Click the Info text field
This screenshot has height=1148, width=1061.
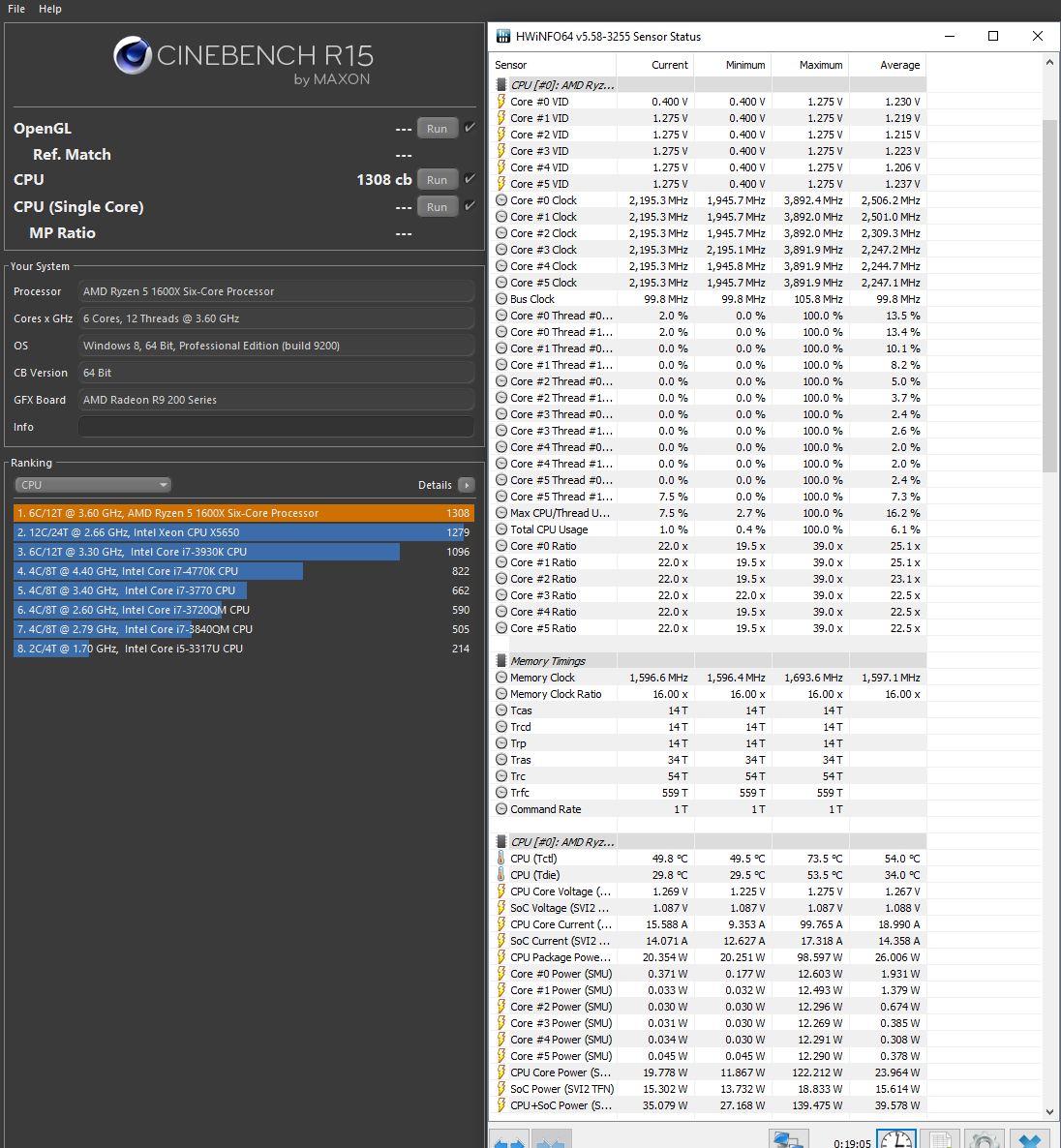tap(276, 427)
